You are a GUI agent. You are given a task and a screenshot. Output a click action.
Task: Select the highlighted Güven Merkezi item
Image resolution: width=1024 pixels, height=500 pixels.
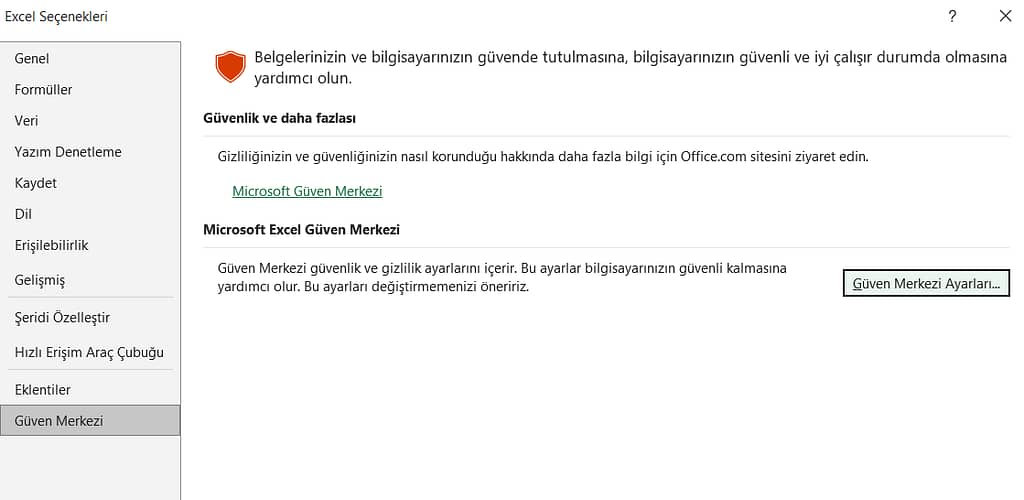[x=90, y=421]
